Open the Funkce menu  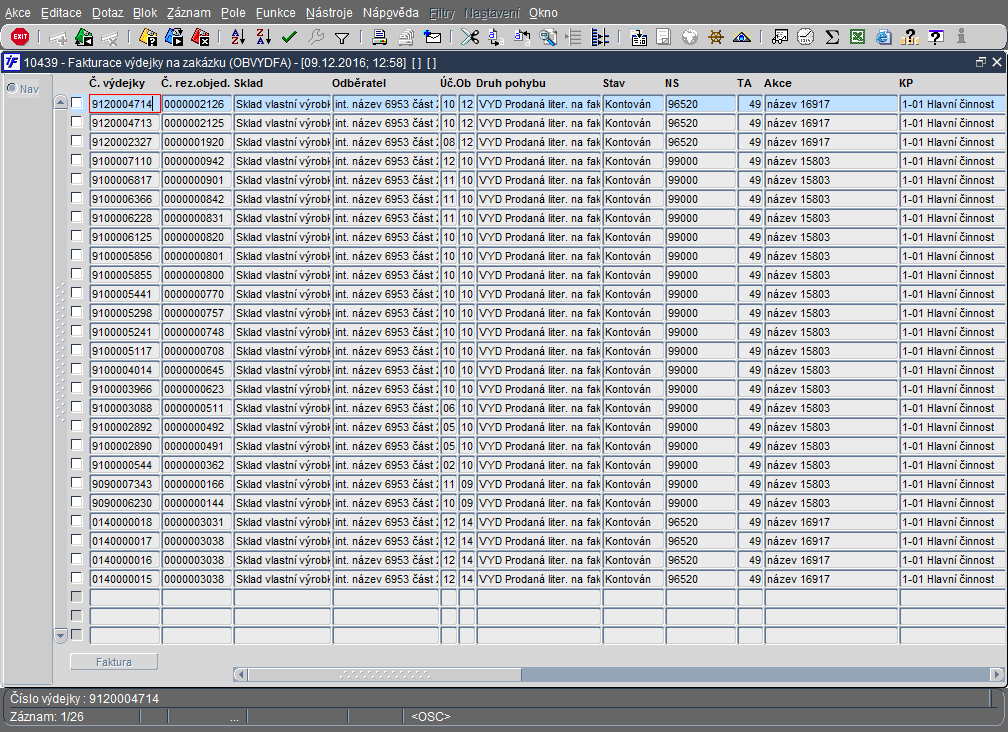276,13
